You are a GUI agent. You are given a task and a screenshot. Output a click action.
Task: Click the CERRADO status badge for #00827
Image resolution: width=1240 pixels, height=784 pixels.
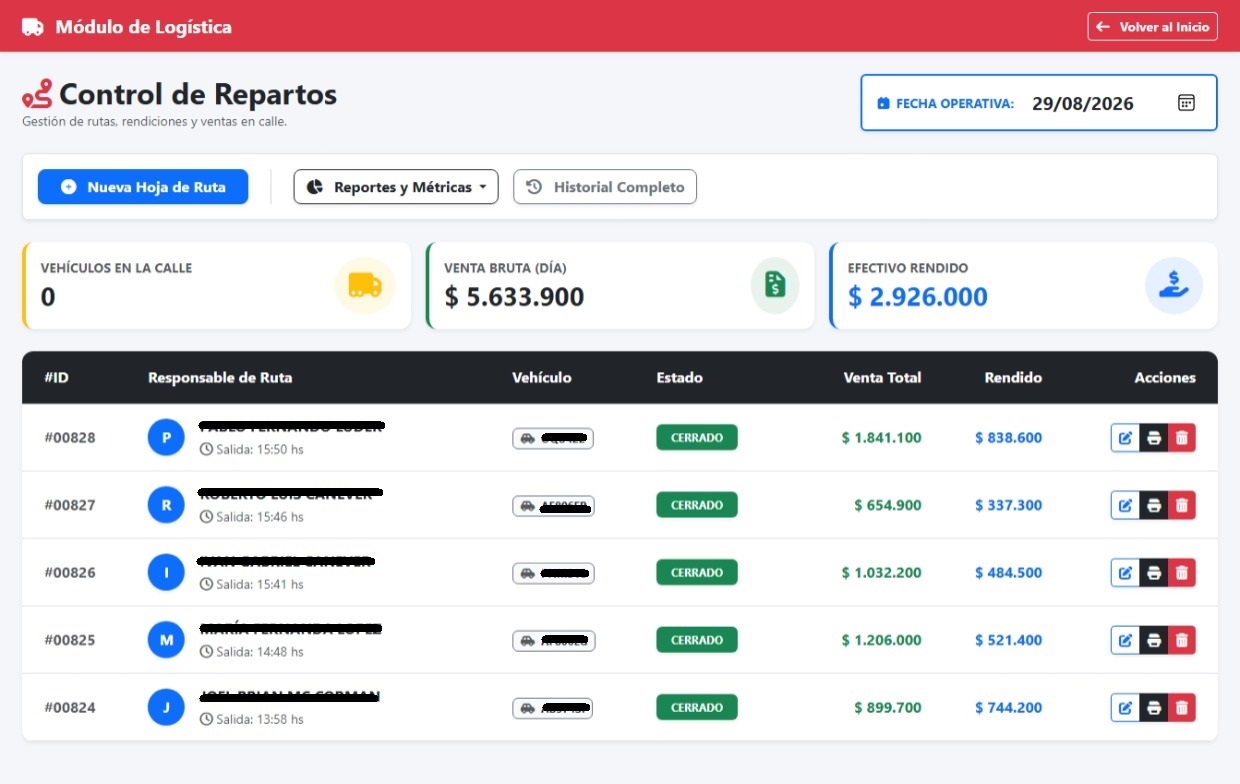(x=697, y=505)
